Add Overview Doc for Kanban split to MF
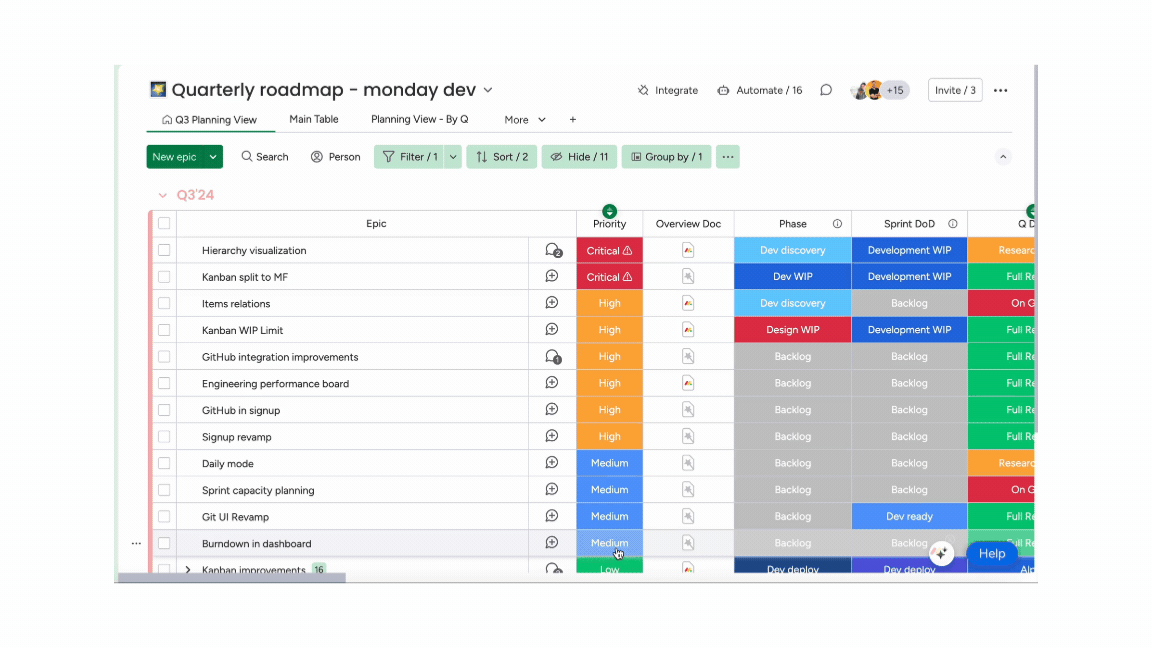The height and width of the screenshot is (648, 1152). [688, 276]
